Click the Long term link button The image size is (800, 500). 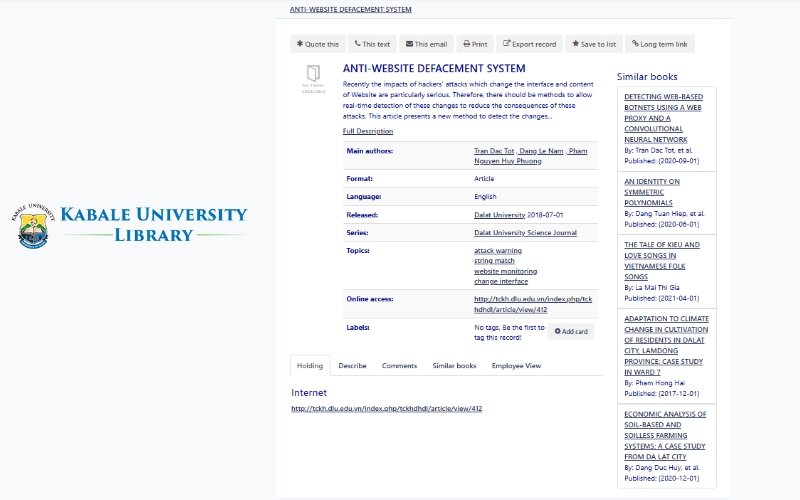click(659, 44)
